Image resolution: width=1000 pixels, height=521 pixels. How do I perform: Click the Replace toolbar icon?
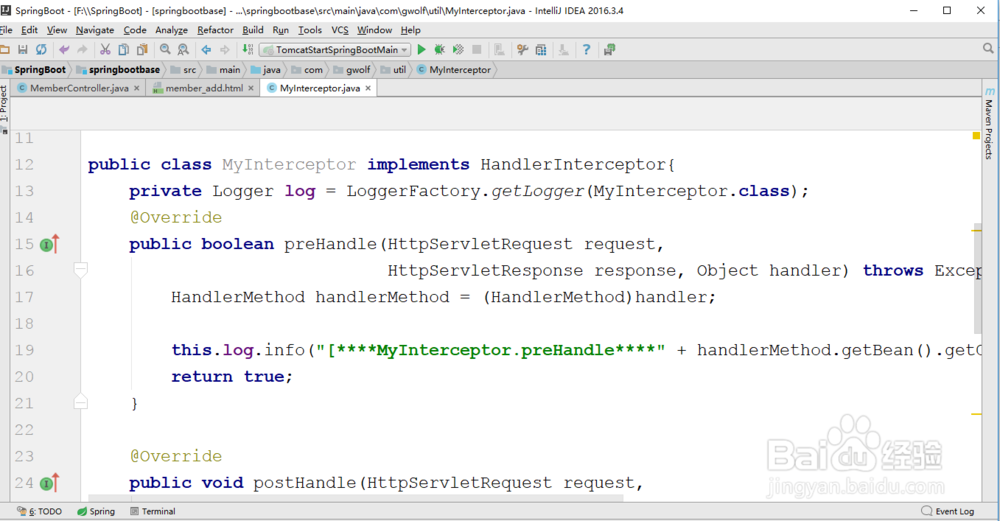pyautogui.click(x=184, y=50)
